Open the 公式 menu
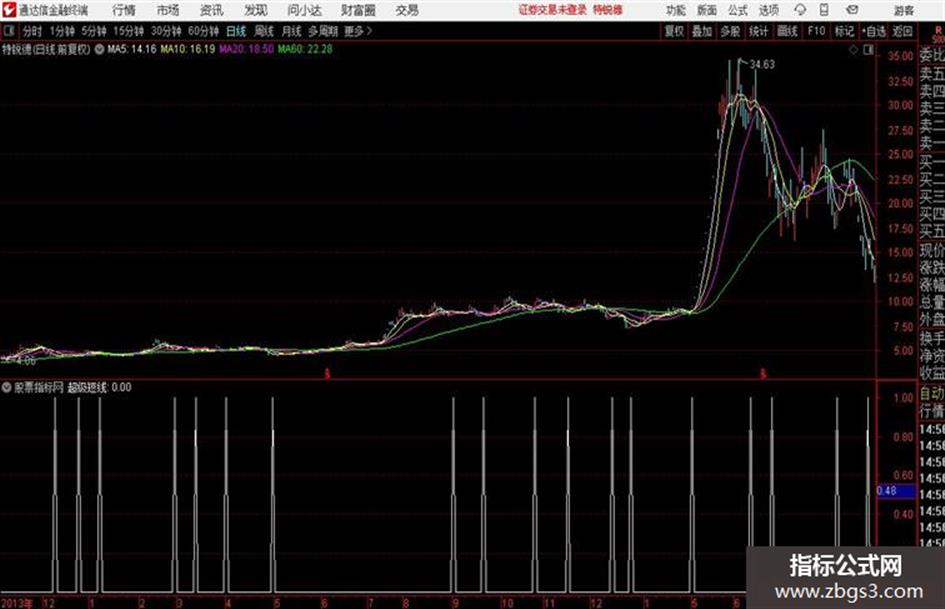 [x=737, y=10]
